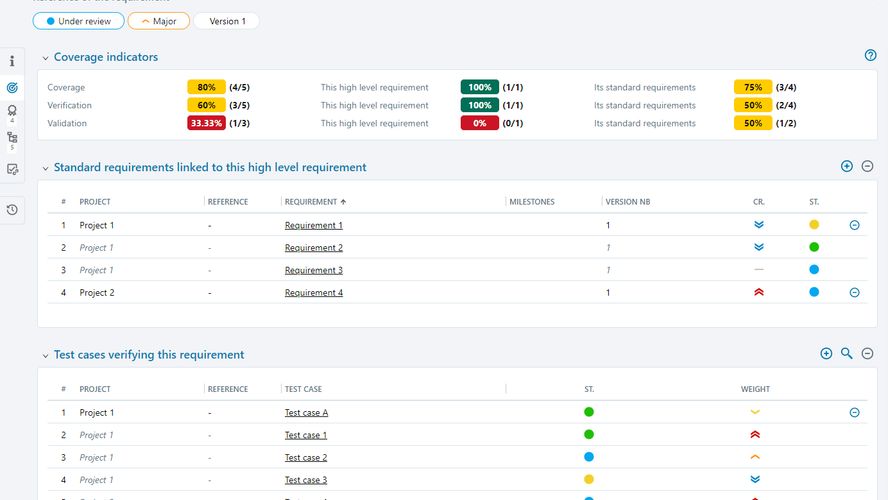Viewport: 888px width, 500px height.
Task: Add a standard requirement with plus icon
Action: [x=846, y=167]
